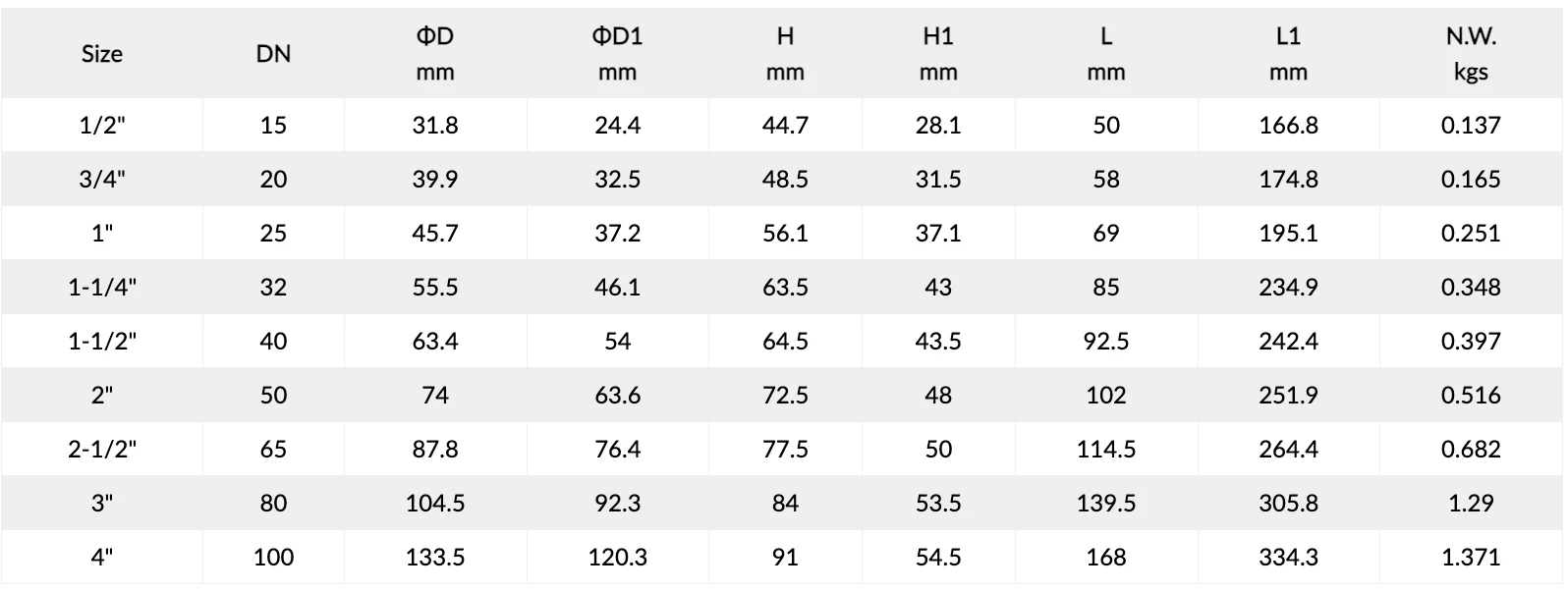Select the ΦD1 mm column header
The height and width of the screenshot is (591, 1568).
click(x=617, y=54)
